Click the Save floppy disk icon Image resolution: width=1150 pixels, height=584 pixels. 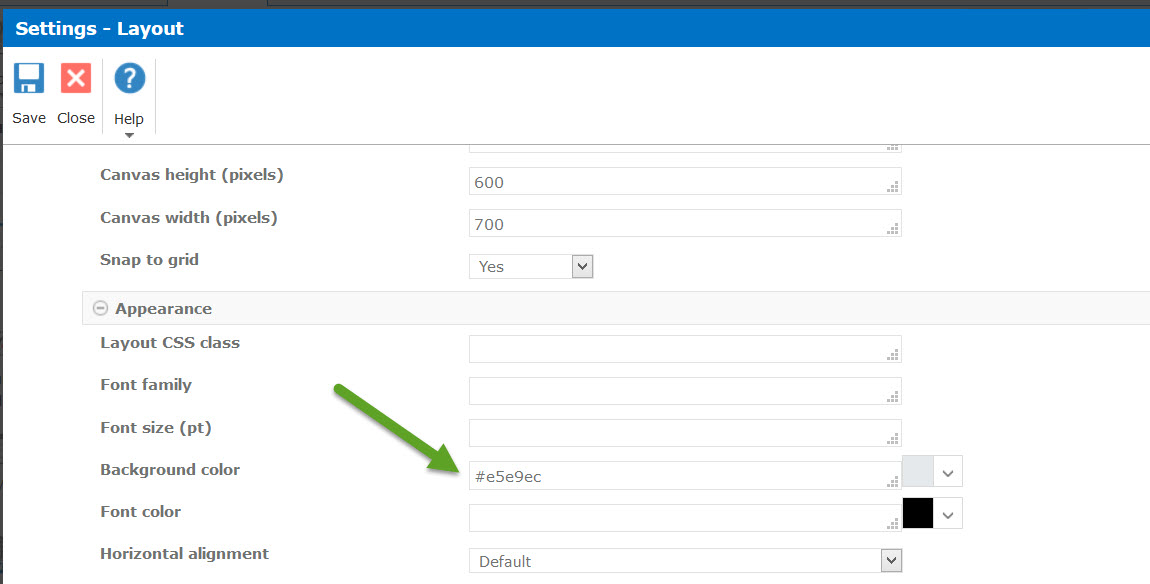[29, 78]
